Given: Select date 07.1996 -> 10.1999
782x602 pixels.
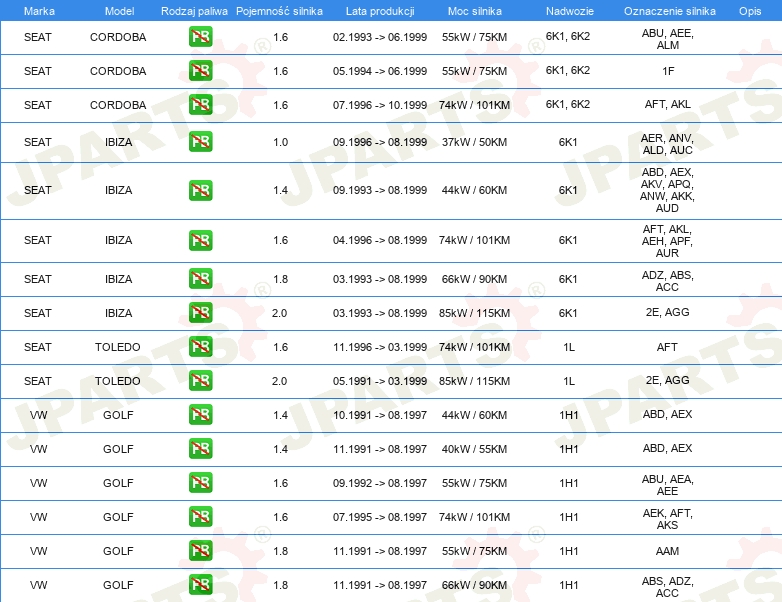Looking at the screenshot, I should point(380,105).
